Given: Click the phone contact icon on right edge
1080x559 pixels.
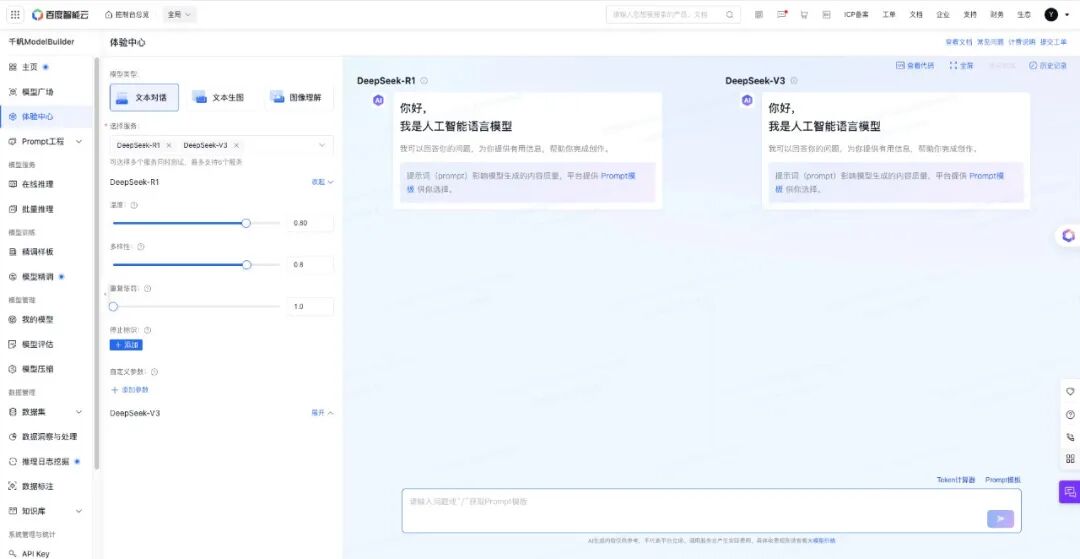Looking at the screenshot, I should (x=1070, y=436).
